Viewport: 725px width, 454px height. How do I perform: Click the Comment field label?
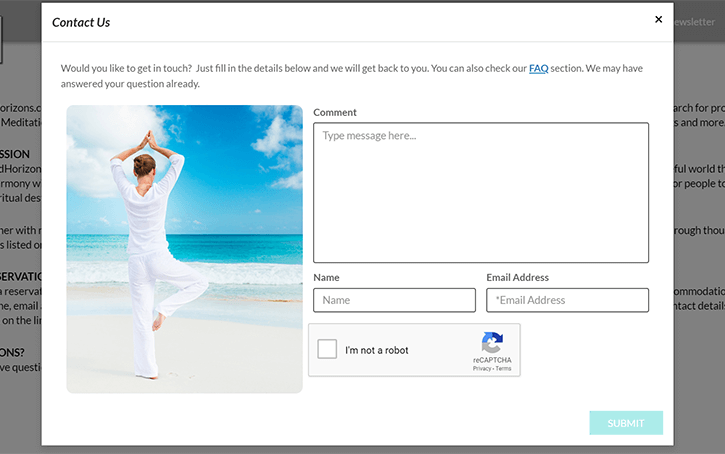(335, 112)
